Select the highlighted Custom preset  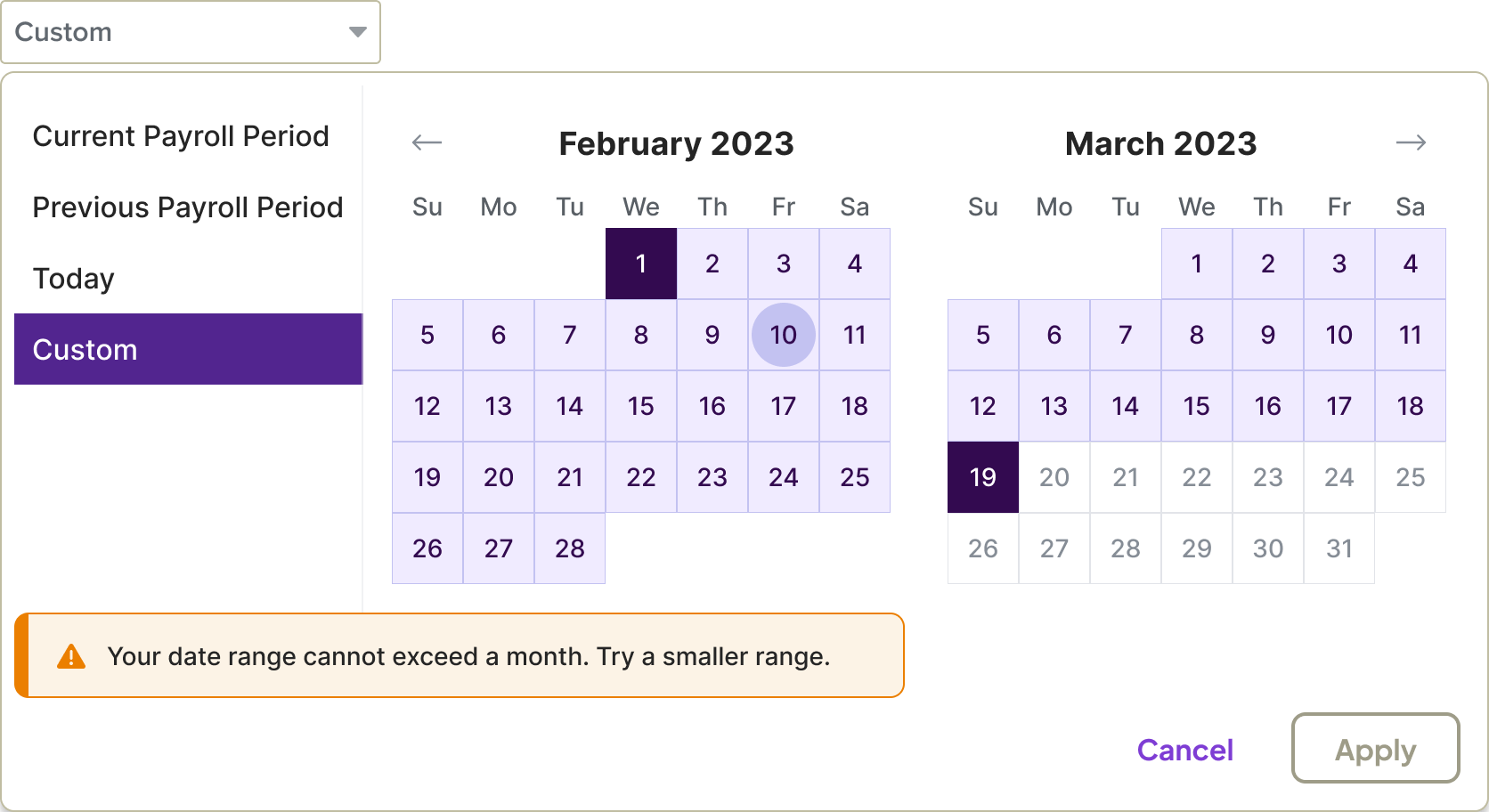[x=188, y=349]
